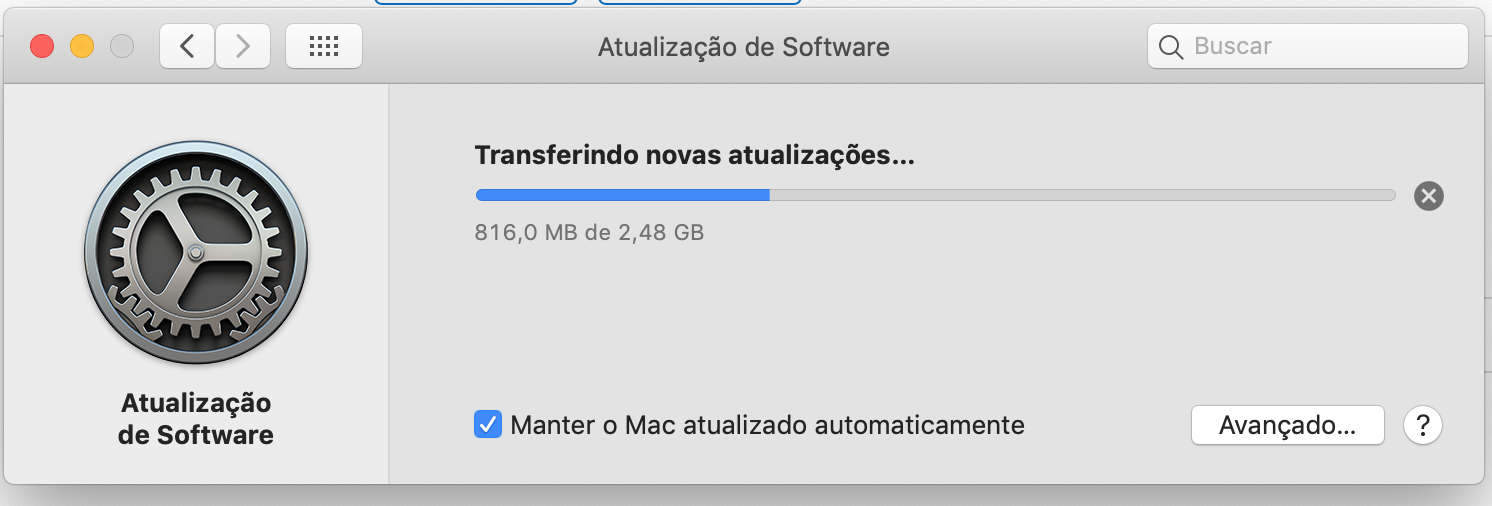Click the "Manter o Mac atualizado automaticamente" label
Image resolution: width=1492 pixels, height=506 pixels.
pyautogui.click(x=767, y=425)
